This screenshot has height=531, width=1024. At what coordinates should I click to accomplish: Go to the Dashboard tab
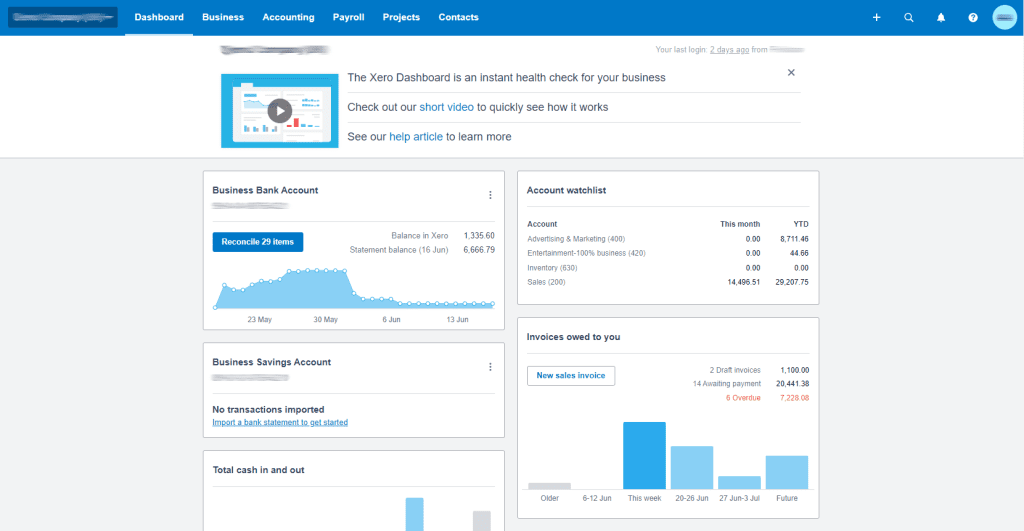pyautogui.click(x=159, y=17)
